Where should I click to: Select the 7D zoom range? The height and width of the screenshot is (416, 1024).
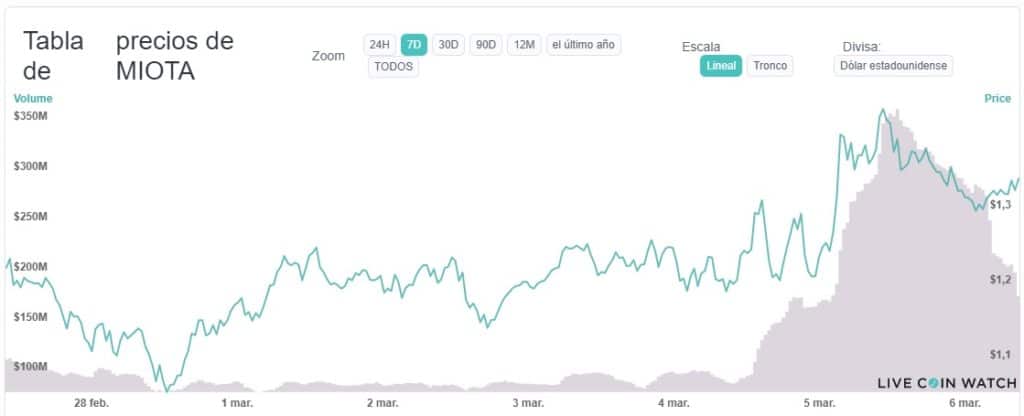tap(414, 45)
